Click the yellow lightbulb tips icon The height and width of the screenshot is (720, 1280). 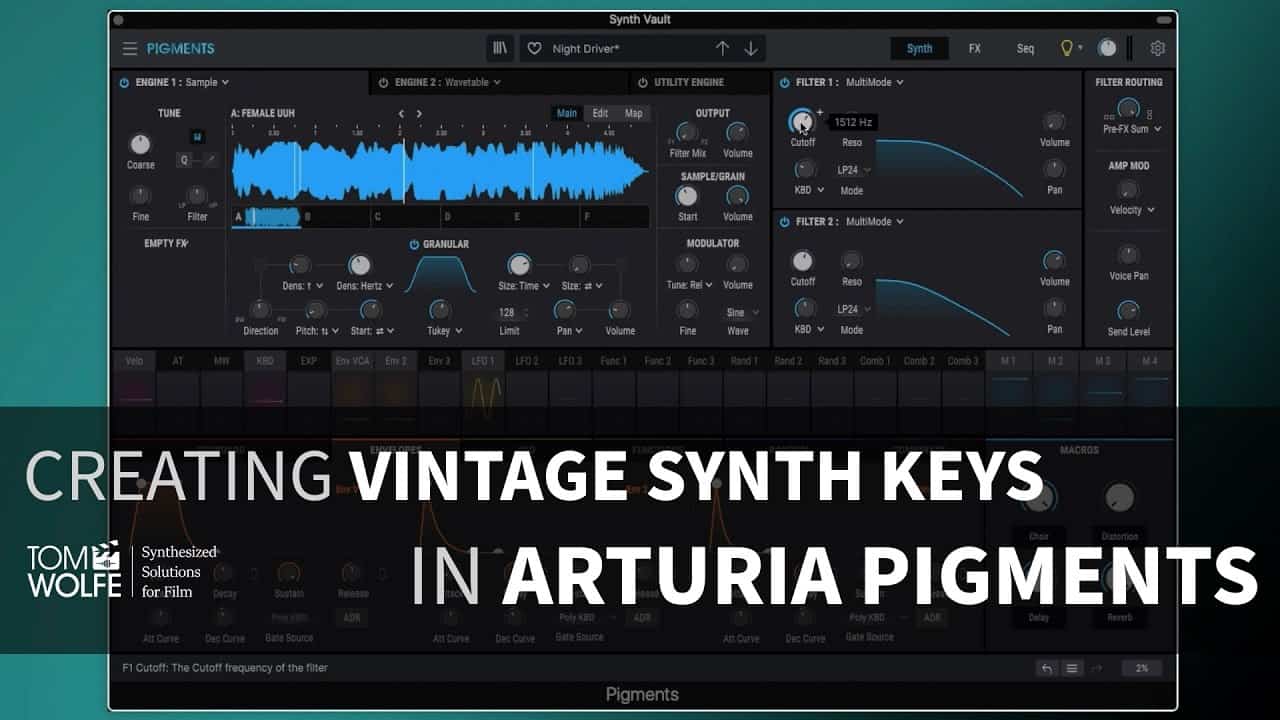click(1067, 48)
